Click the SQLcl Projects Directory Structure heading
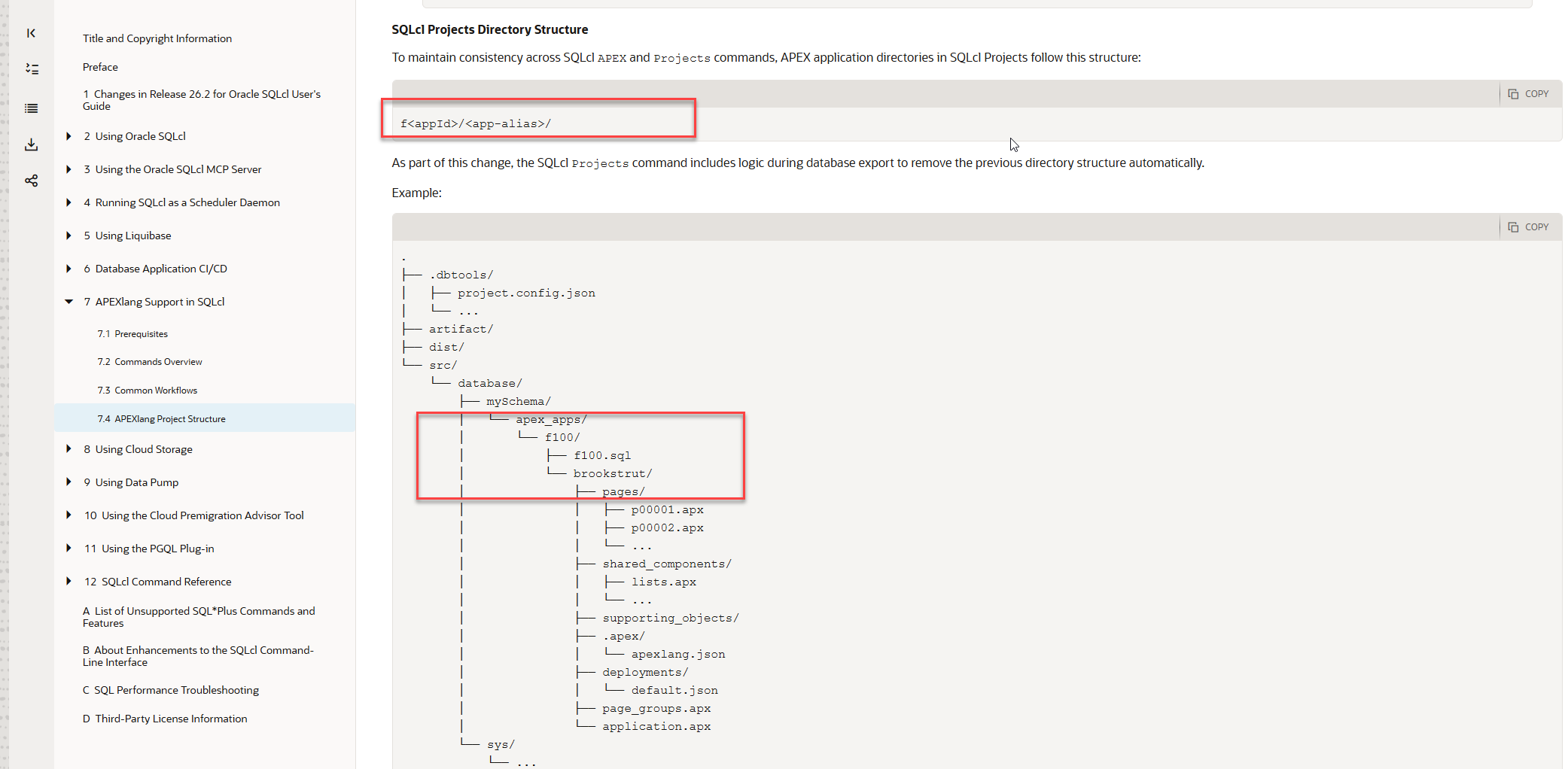This screenshot has height=769, width=1568. 490,29
